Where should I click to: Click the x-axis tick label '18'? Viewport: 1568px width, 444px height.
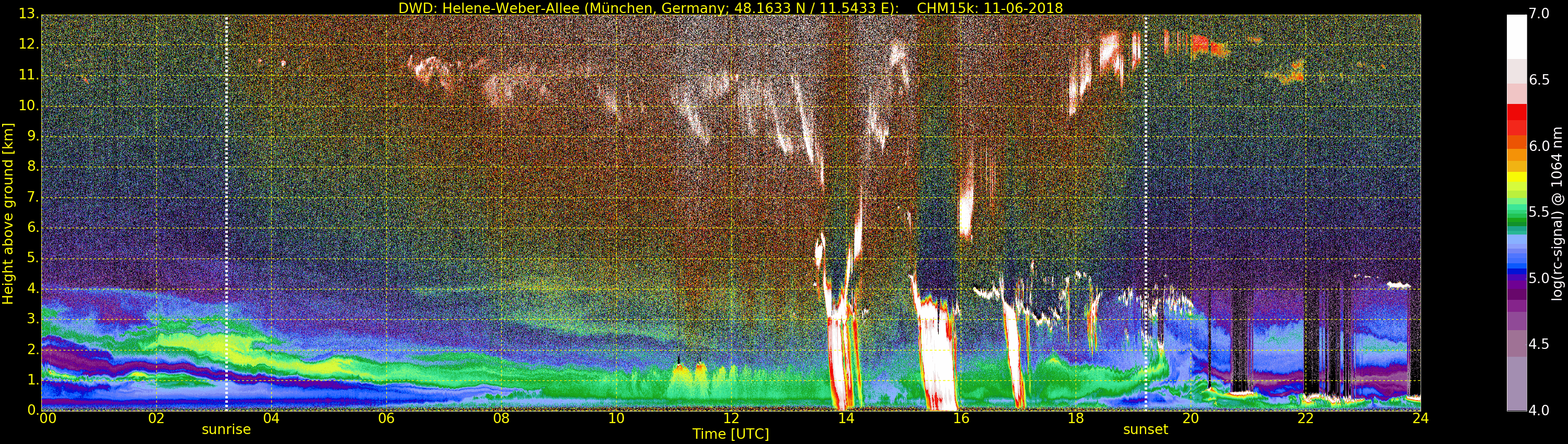[1076, 418]
